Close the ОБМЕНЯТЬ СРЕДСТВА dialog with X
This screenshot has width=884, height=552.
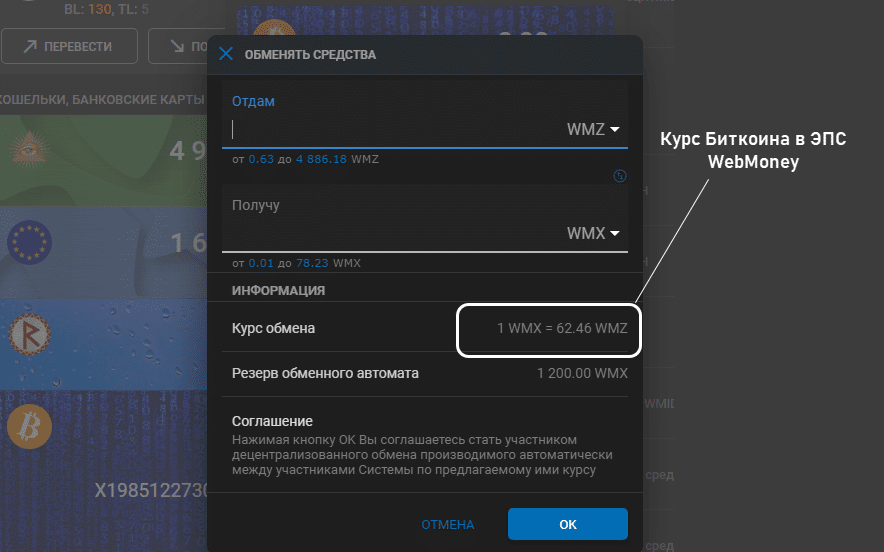pyautogui.click(x=226, y=55)
